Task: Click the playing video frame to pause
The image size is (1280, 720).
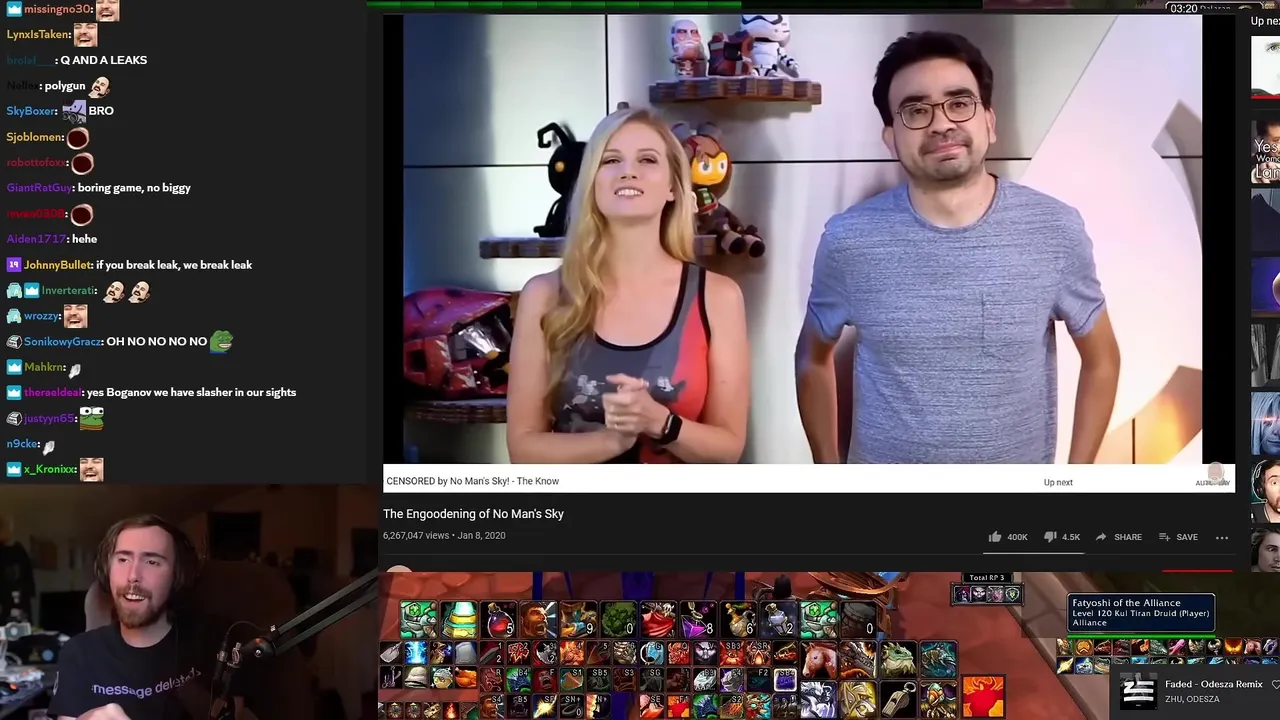Action: (802, 240)
